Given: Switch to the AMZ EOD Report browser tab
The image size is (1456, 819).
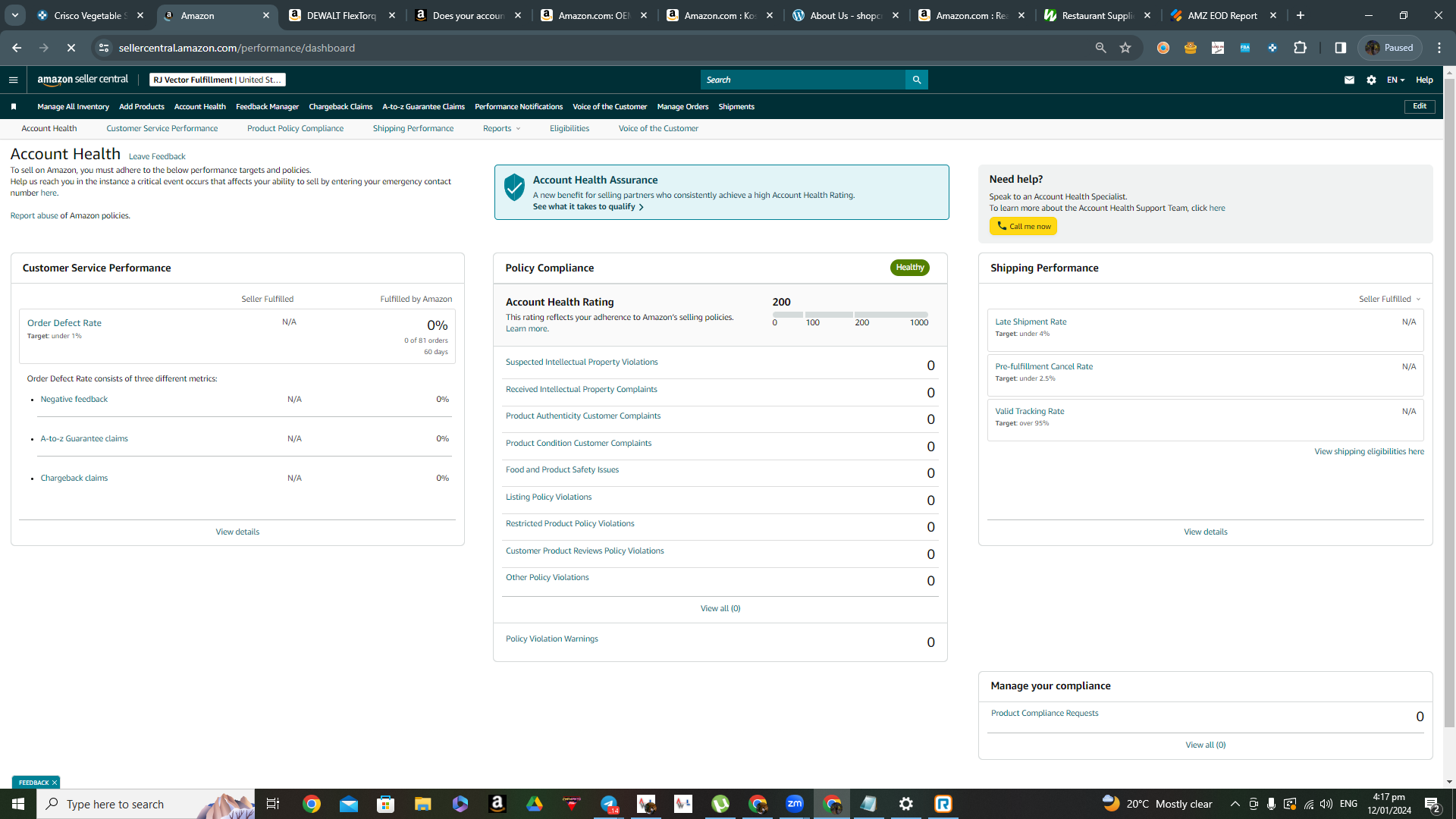Looking at the screenshot, I should tap(1222, 15).
